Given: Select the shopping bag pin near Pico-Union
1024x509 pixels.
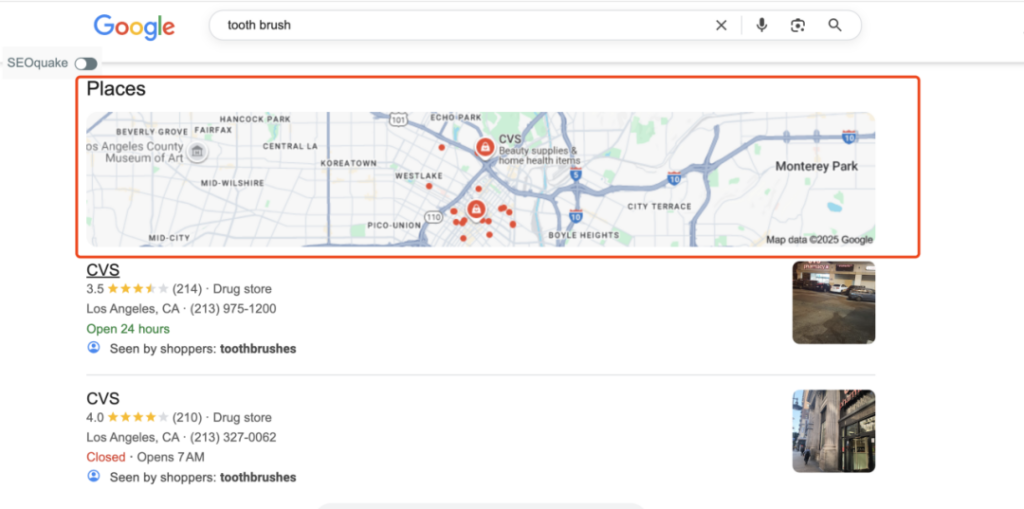Looking at the screenshot, I should pos(476,210).
